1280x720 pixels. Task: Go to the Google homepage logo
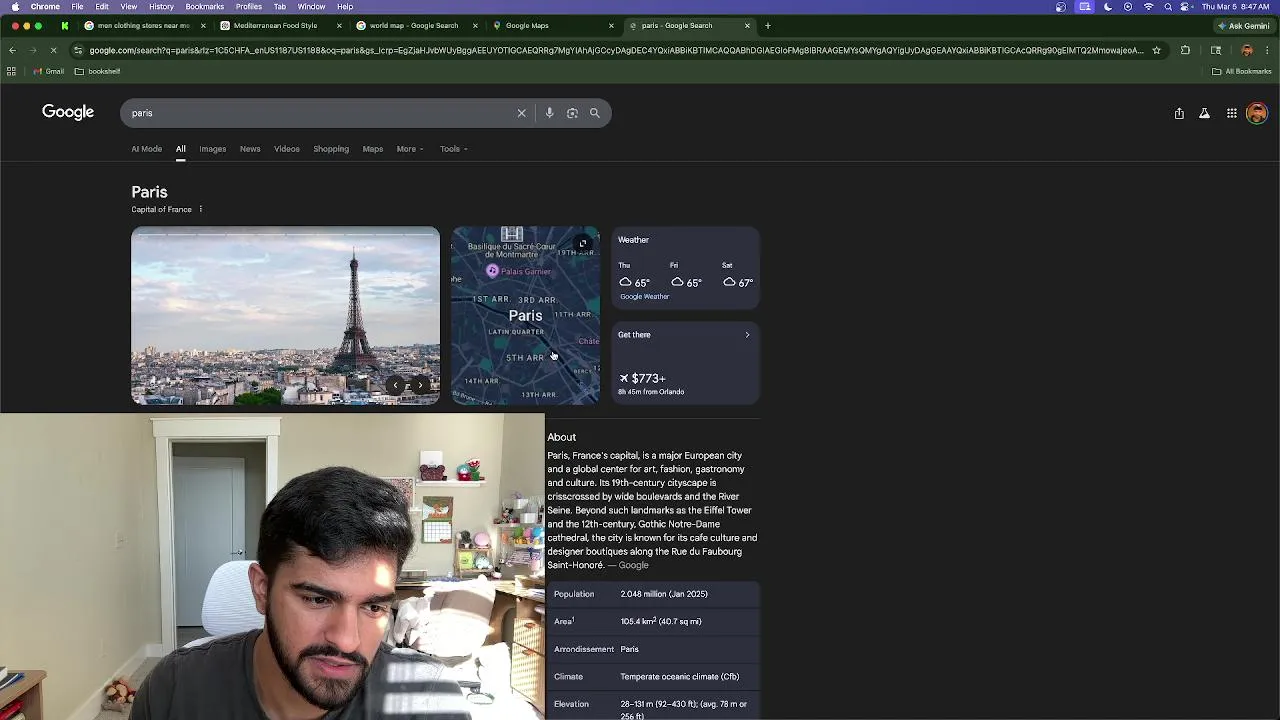point(68,112)
